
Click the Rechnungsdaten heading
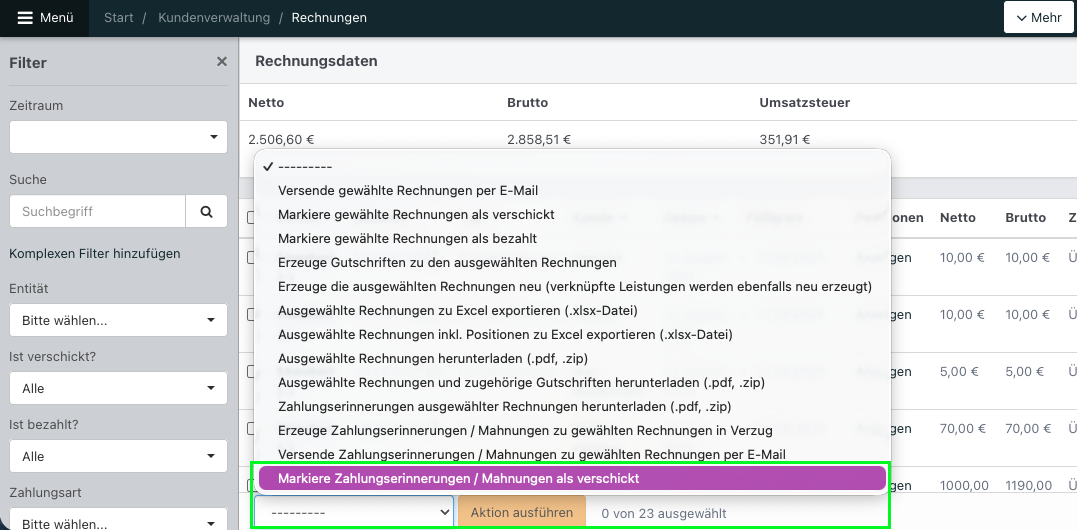pos(316,61)
